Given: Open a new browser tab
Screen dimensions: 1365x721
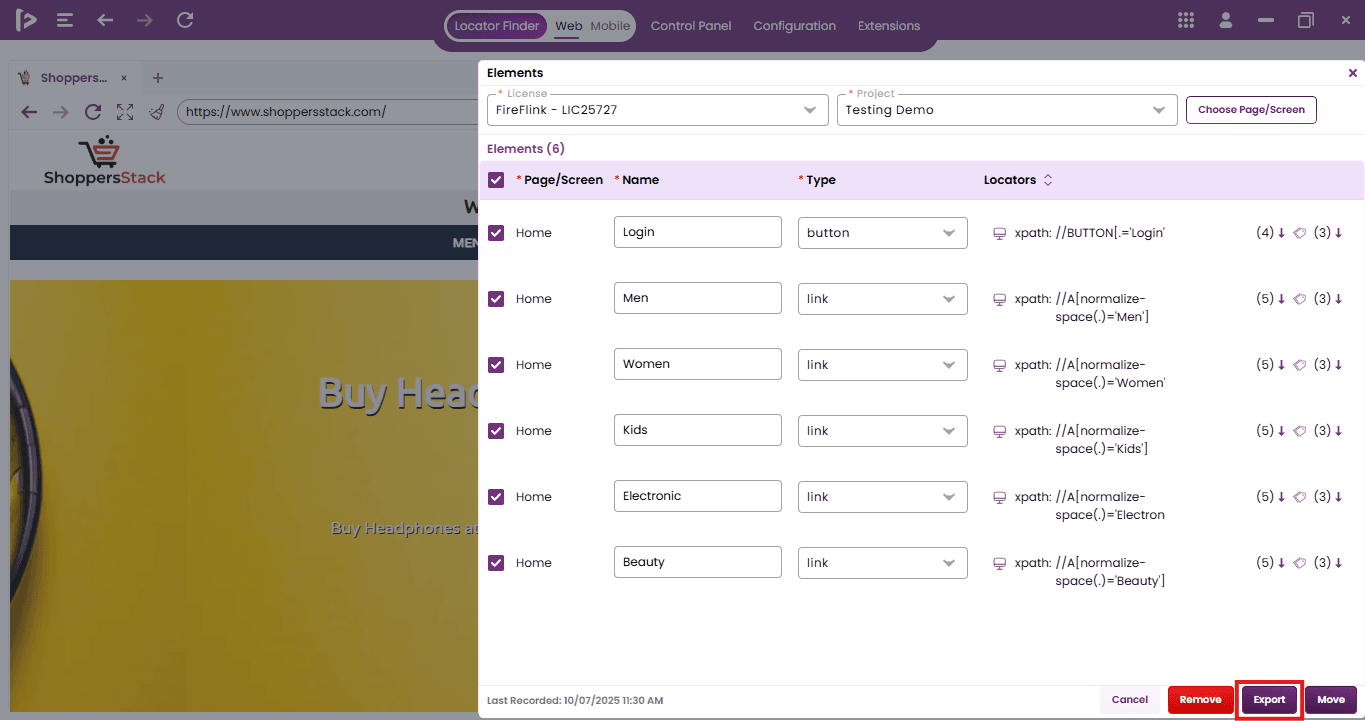Looking at the screenshot, I should click(x=157, y=78).
